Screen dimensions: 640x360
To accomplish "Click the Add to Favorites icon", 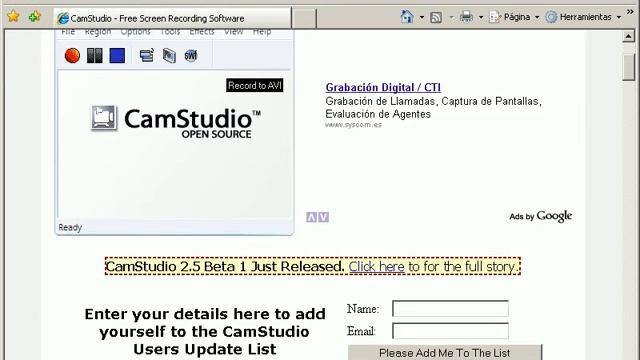I will [35, 16].
